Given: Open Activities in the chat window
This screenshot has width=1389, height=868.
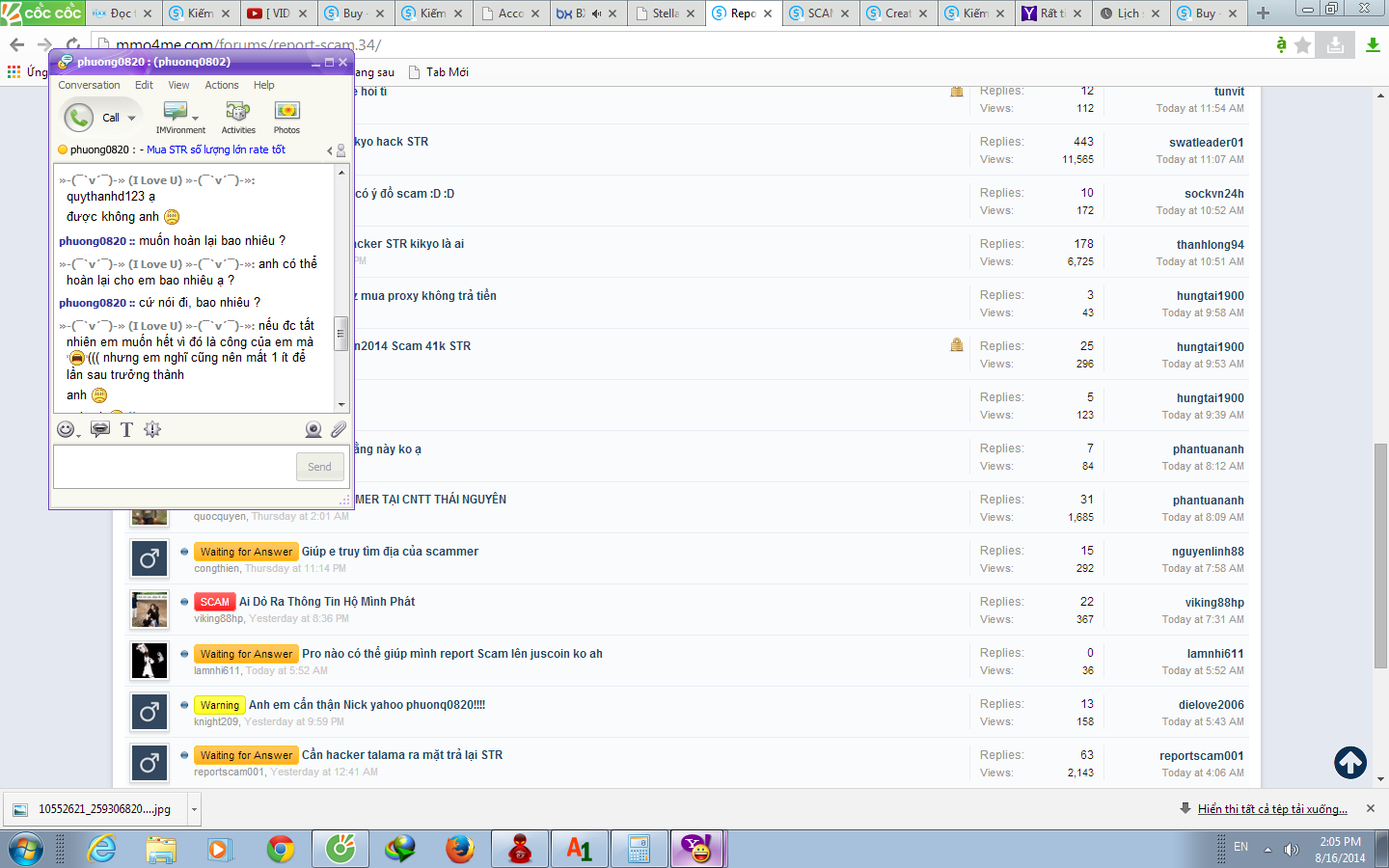Looking at the screenshot, I should click(x=238, y=118).
